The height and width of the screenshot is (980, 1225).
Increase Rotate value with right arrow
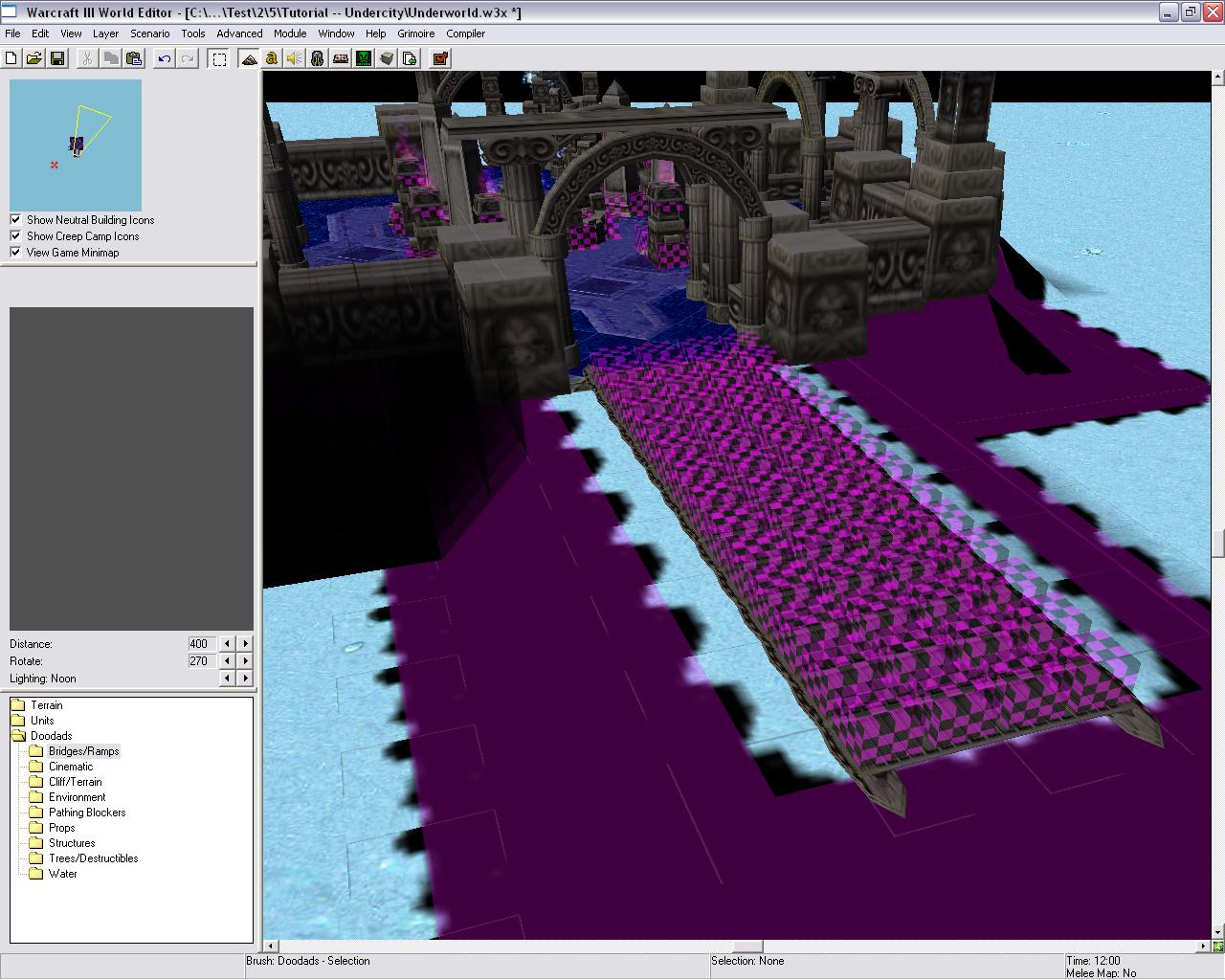(x=245, y=661)
